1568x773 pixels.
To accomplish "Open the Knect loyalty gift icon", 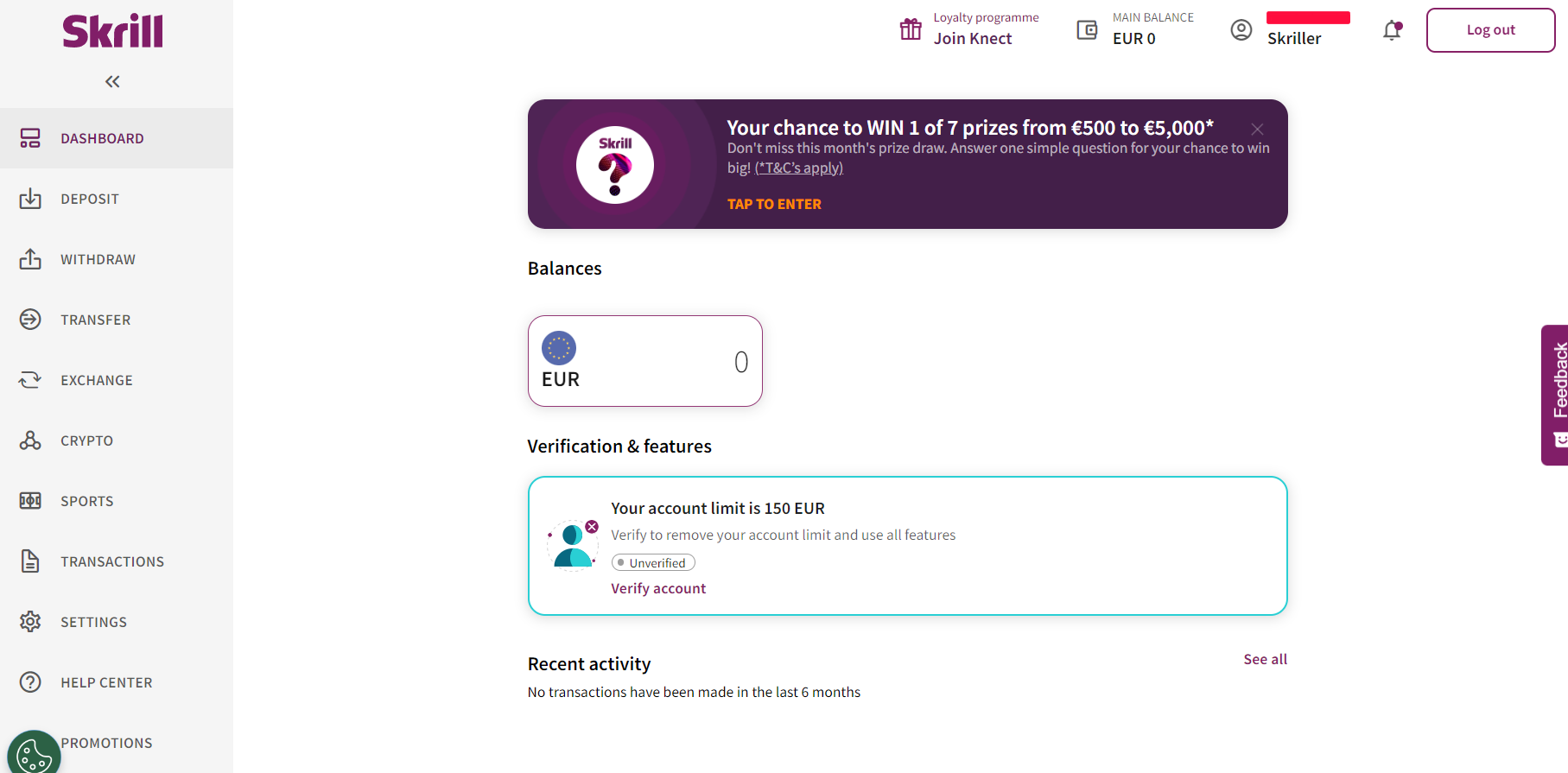I will pos(911,29).
